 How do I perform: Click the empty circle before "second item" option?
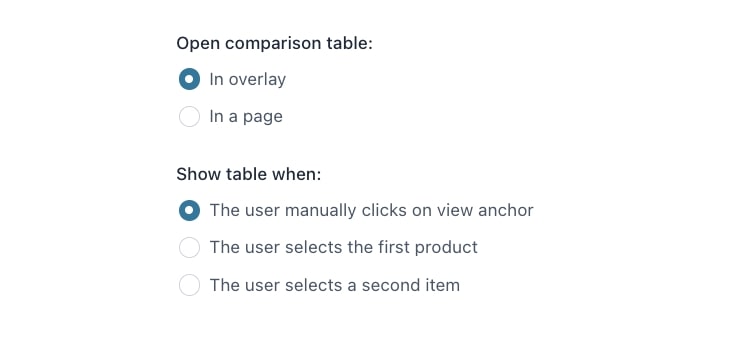[189, 285]
